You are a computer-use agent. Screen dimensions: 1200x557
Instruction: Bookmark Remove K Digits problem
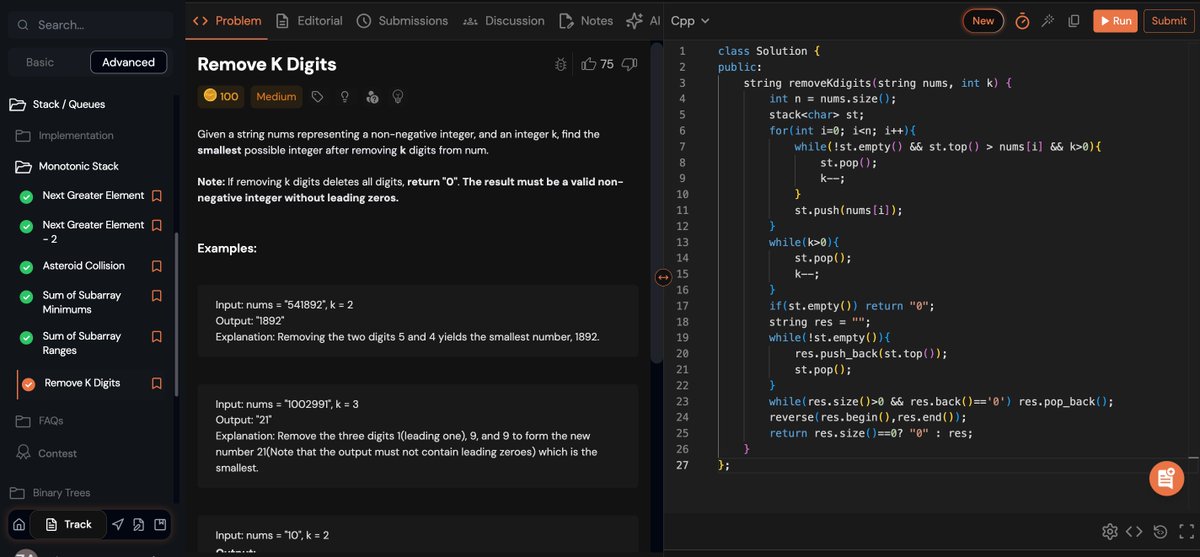[157, 383]
